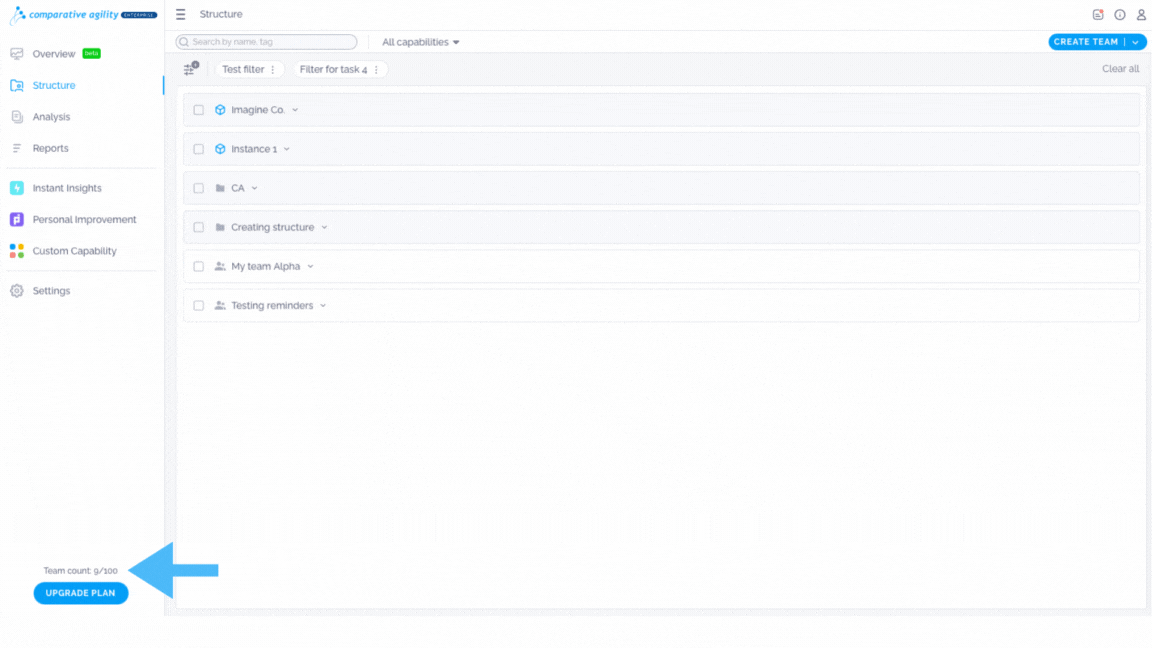Click the Instance 1 cube icon
1152x648 pixels.
220,148
